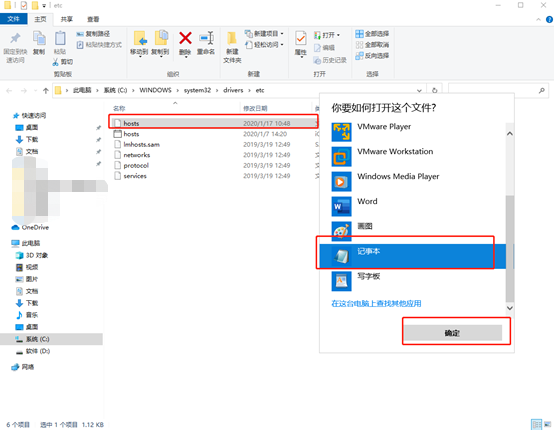
Task: Click the Pin to Quick access icon
Action: point(15,39)
